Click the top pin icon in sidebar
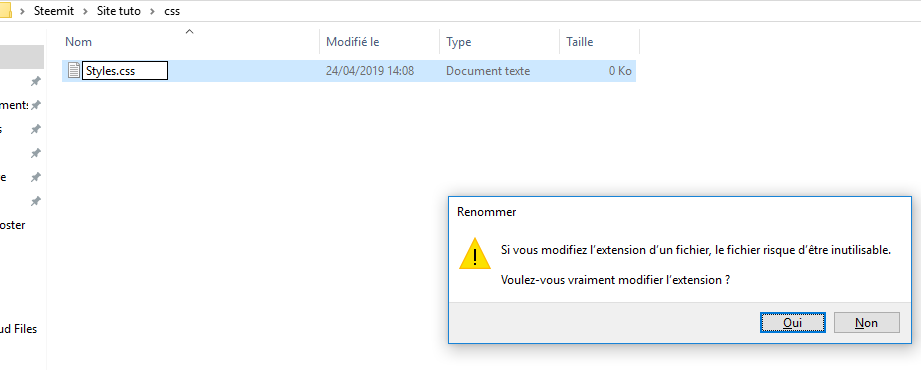The height and width of the screenshot is (370, 921). (36, 81)
